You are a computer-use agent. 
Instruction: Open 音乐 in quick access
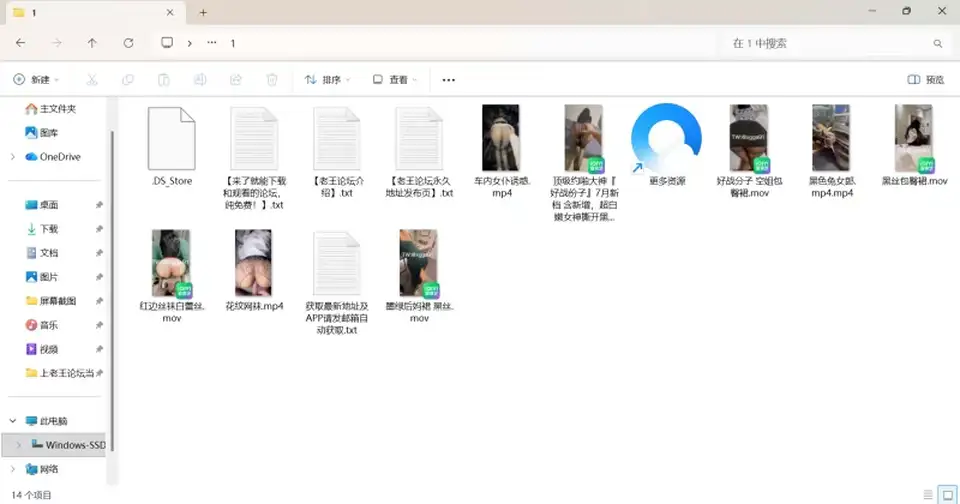[42, 325]
